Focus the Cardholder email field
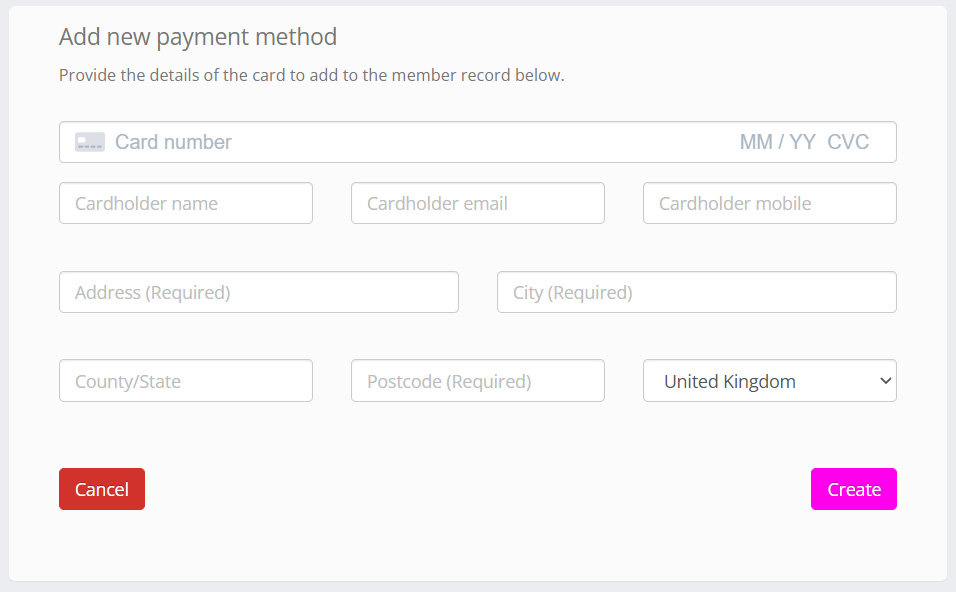This screenshot has width=956, height=592. pos(478,203)
